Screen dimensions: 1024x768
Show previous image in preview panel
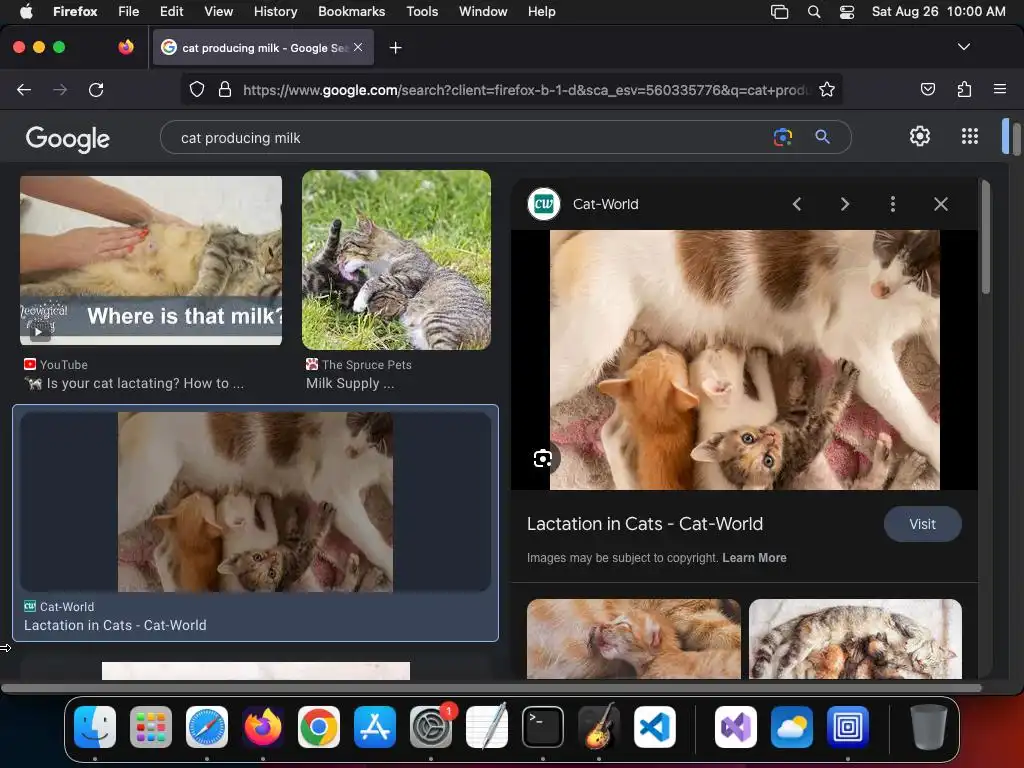[797, 204]
